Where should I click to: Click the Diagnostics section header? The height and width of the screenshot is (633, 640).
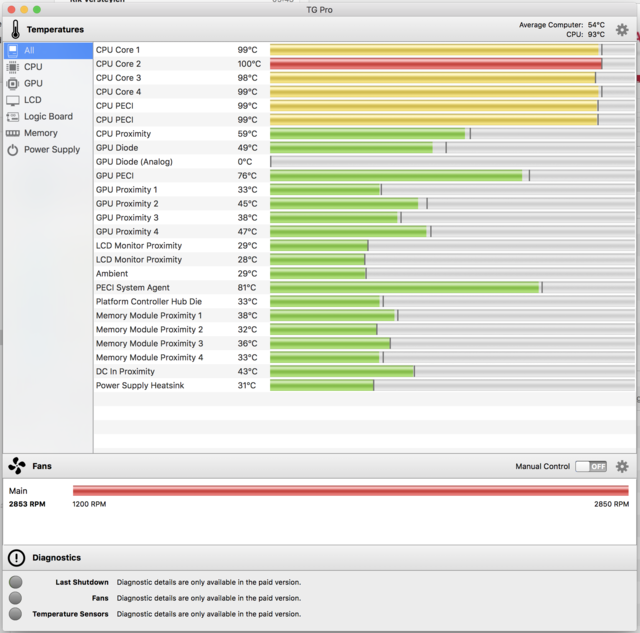(x=56, y=557)
